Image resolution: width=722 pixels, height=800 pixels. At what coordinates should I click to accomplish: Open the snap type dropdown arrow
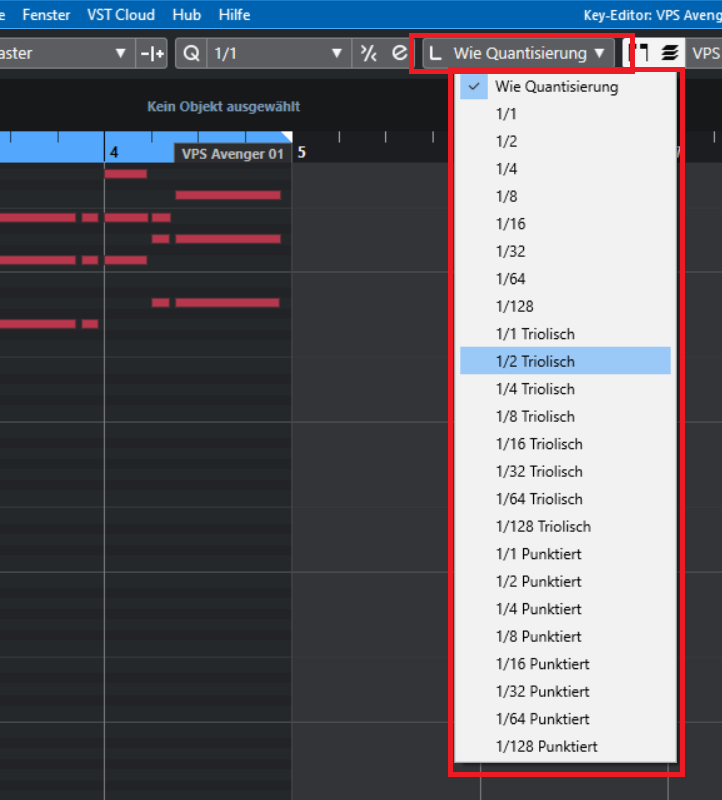click(x=121, y=53)
